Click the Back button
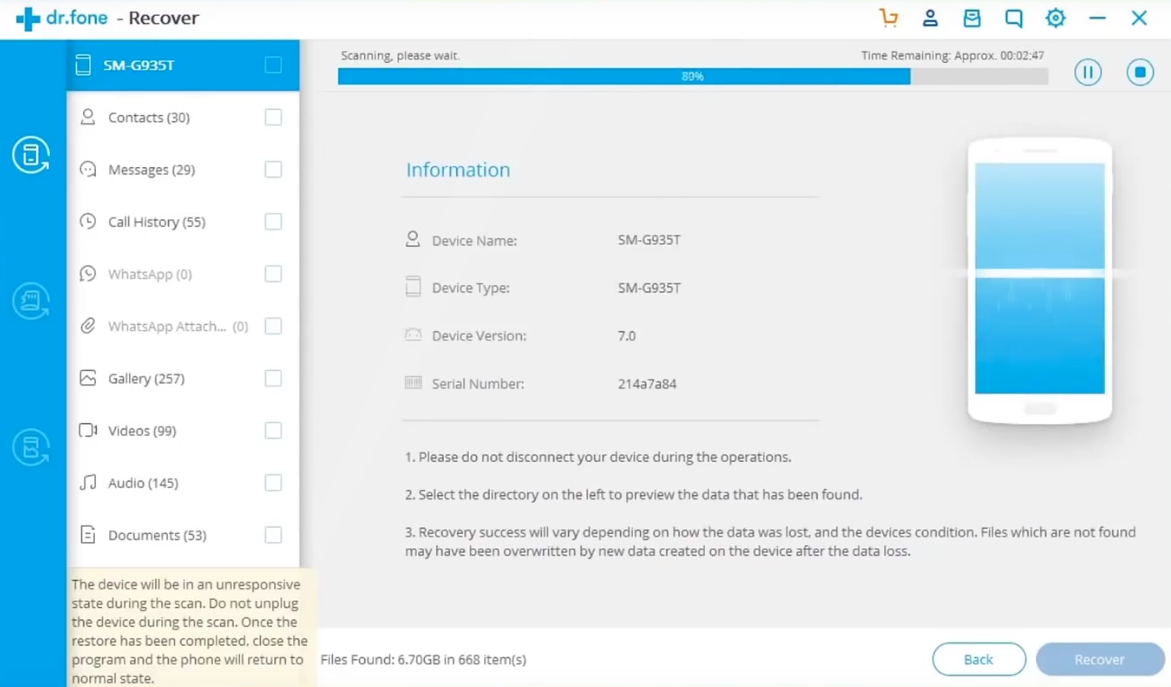 (x=978, y=659)
